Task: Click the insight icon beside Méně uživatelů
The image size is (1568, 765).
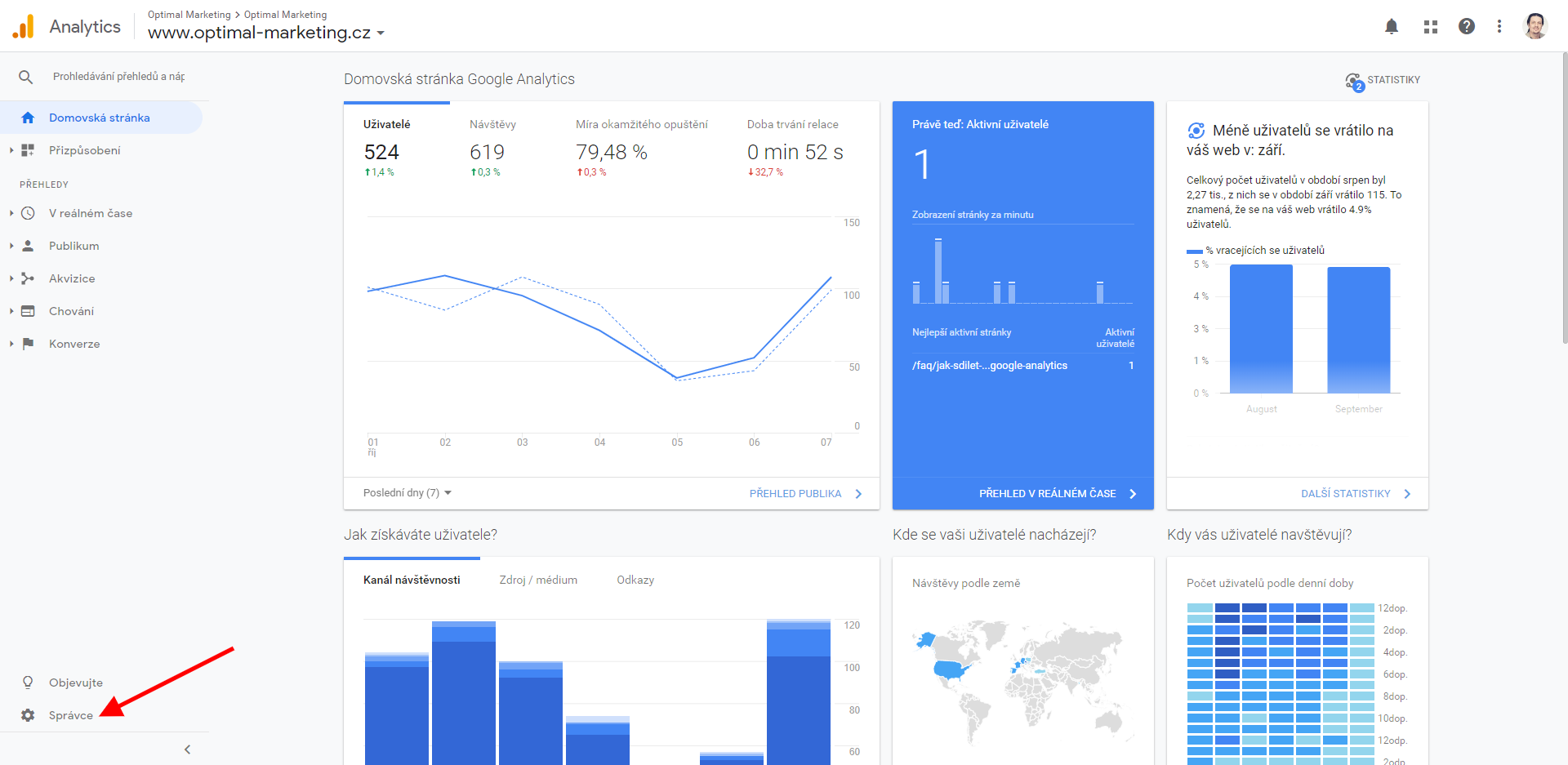Action: [1196, 131]
